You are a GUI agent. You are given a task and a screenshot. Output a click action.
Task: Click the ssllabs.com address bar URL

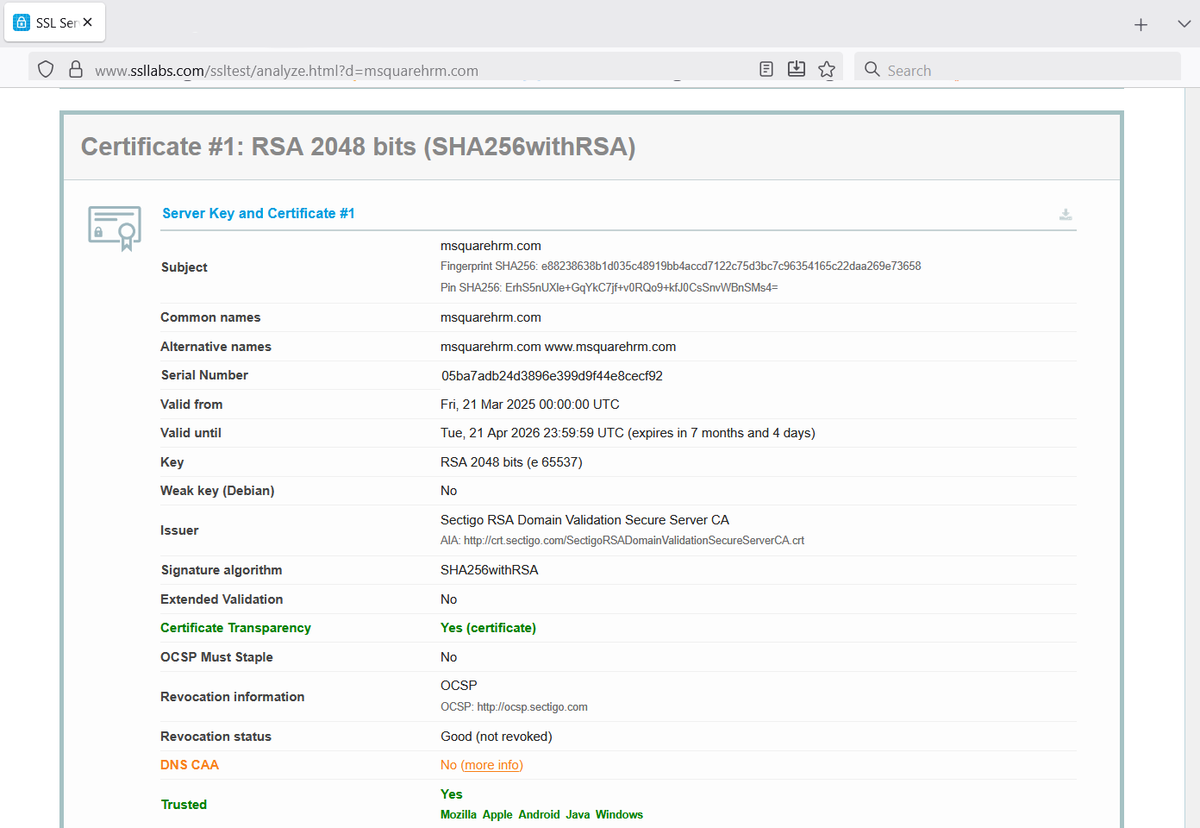pyautogui.click(x=286, y=71)
